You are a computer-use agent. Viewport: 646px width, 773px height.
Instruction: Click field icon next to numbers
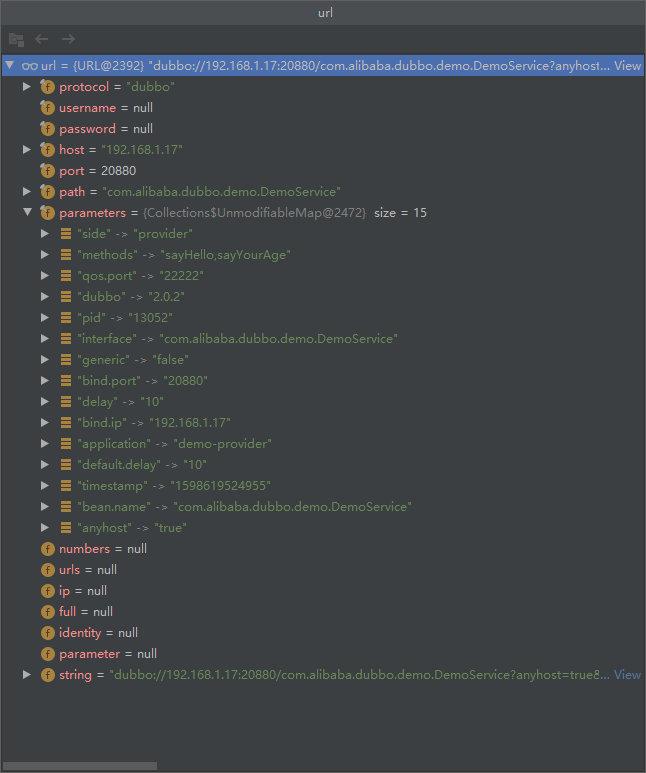[x=47, y=549]
